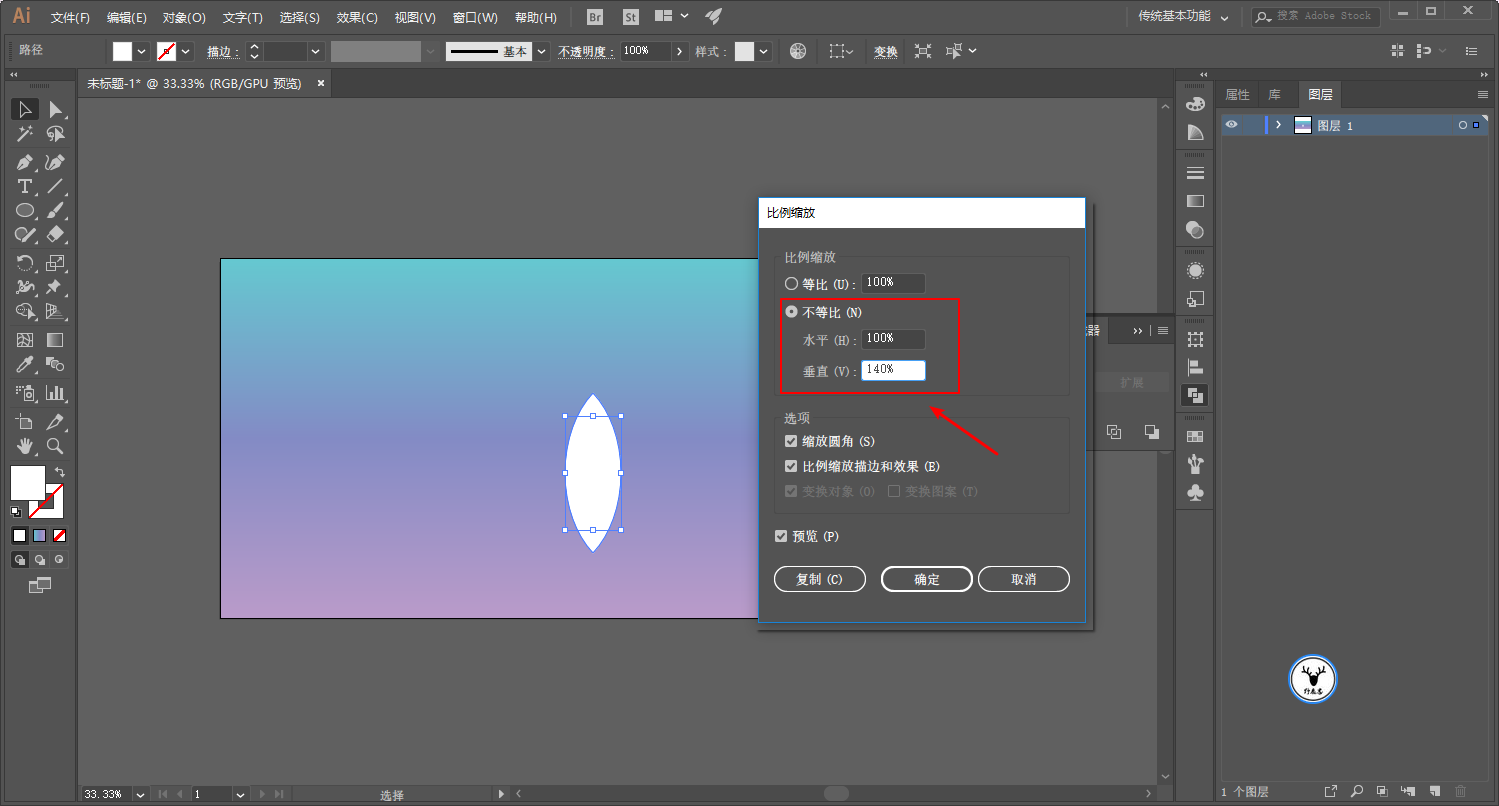The image size is (1499, 806).
Task: Select the Rotate tool
Action: 25,263
